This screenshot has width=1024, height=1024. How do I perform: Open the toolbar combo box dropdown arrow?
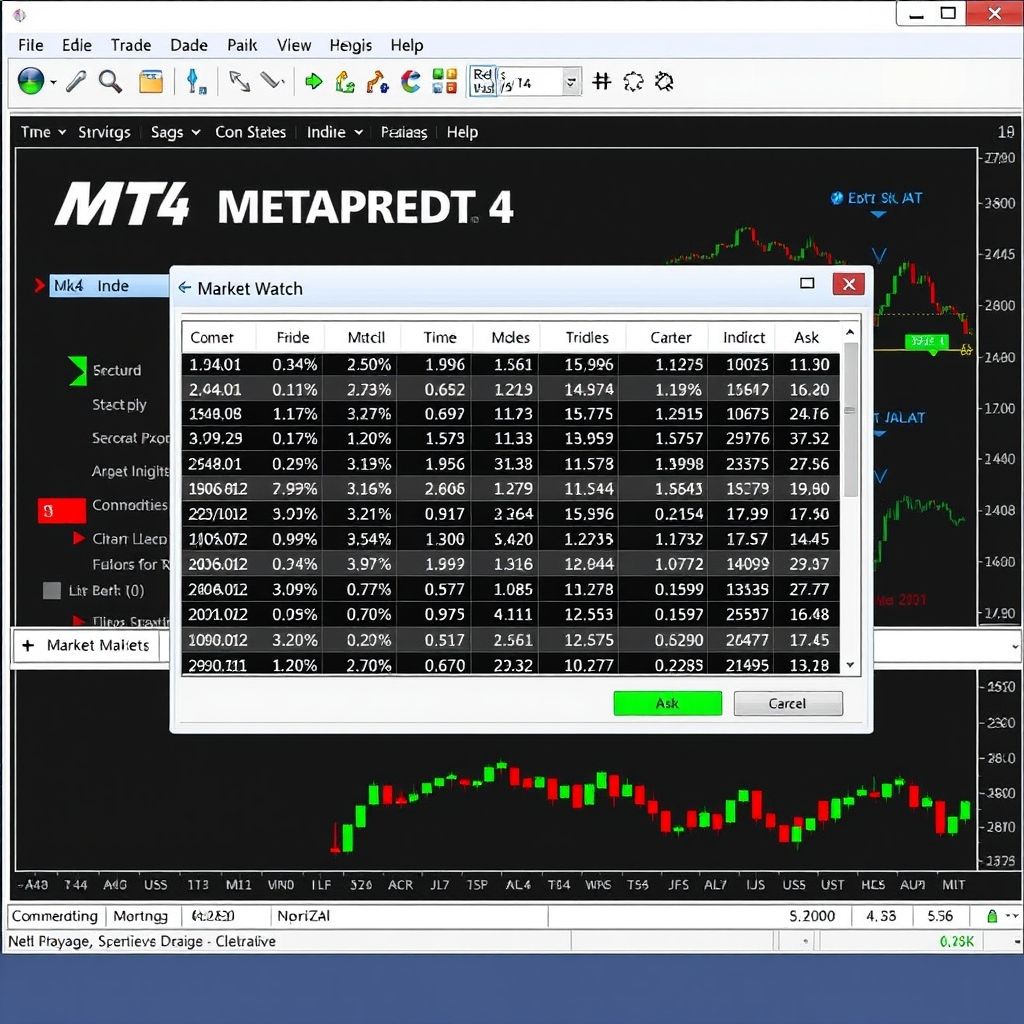(571, 82)
